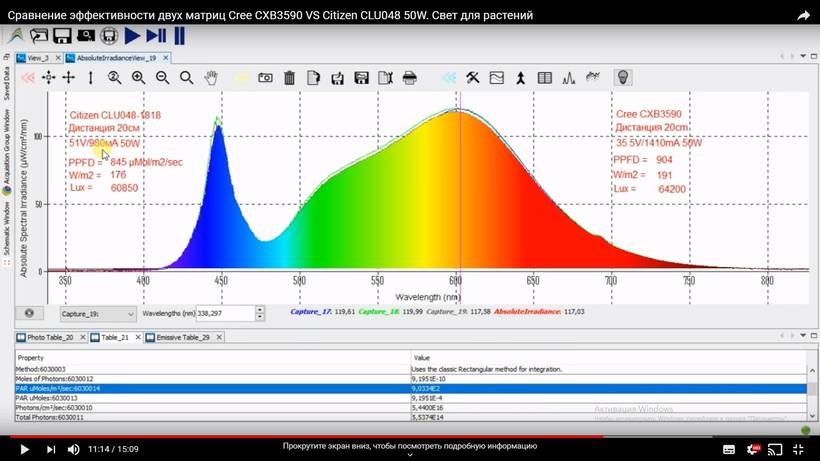Select the Table_21 tab
Screen dimensions: 820x461
click(115, 338)
